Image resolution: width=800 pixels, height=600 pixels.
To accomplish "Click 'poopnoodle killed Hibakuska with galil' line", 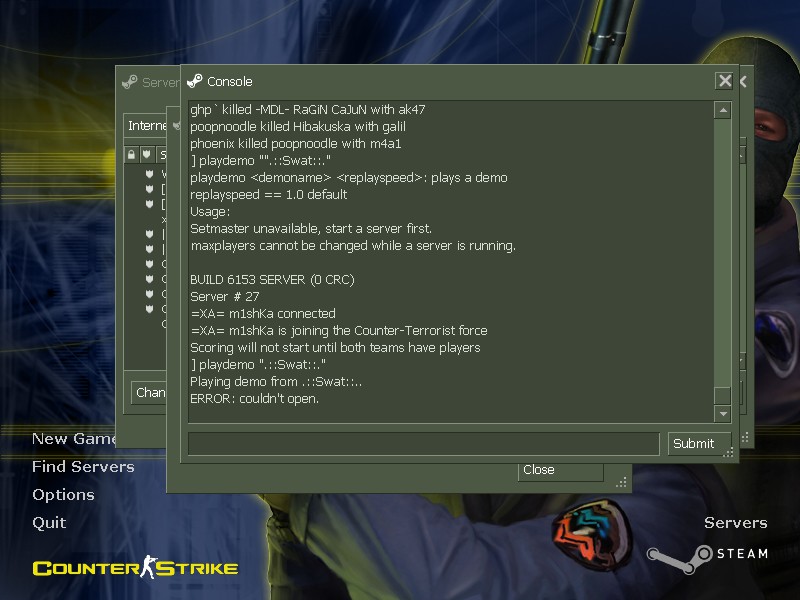I will coord(298,127).
